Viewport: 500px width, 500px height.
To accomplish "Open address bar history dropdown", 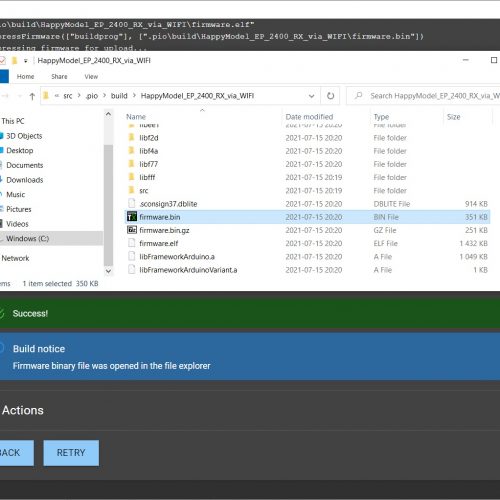I will tap(311, 96).
